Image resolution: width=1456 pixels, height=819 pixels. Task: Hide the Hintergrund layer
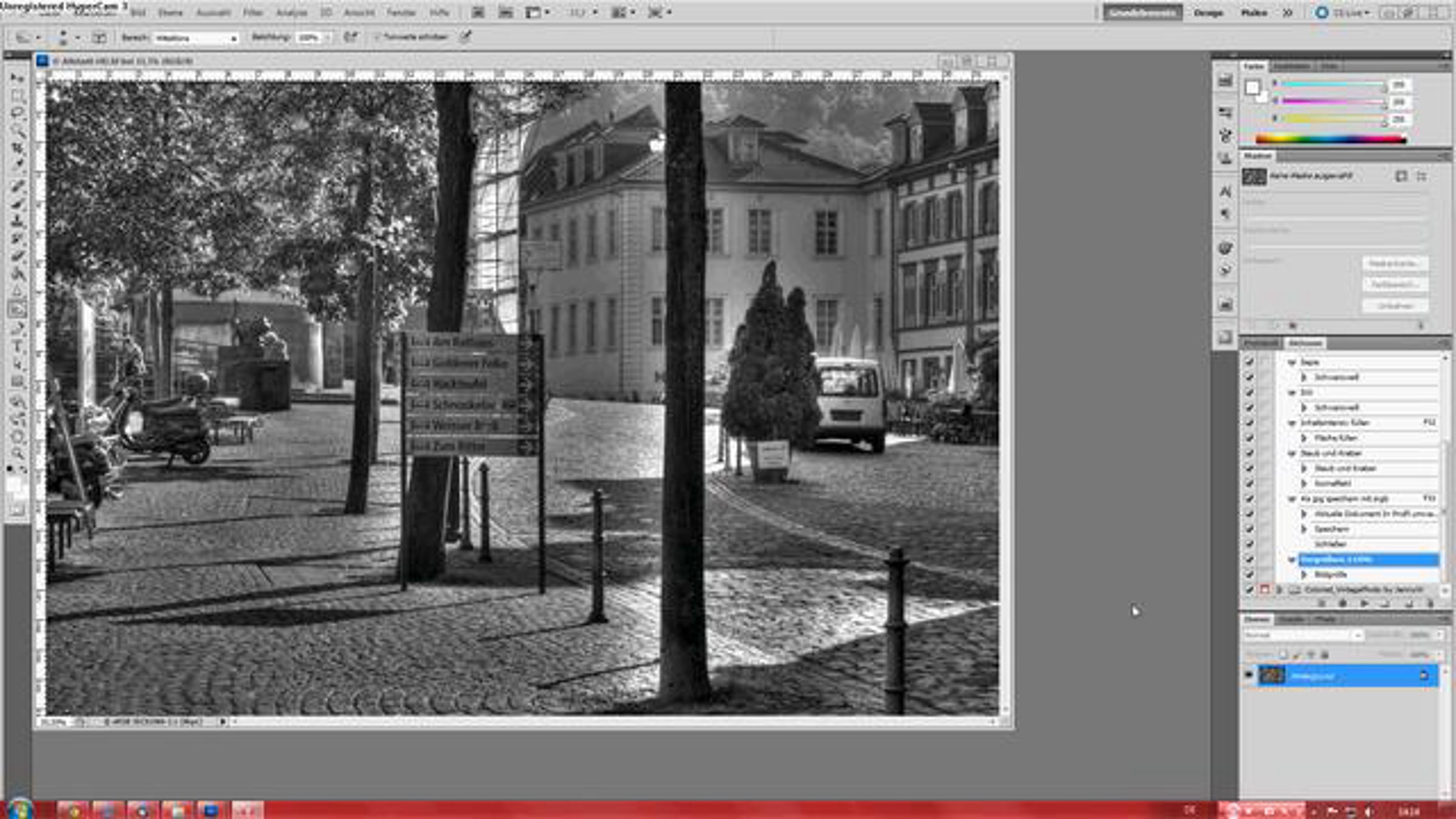pyautogui.click(x=1249, y=675)
